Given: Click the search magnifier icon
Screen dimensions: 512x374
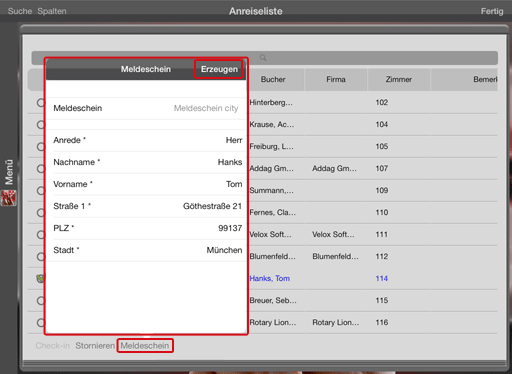Looking at the screenshot, I should pyautogui.click(x=263, y=58).
